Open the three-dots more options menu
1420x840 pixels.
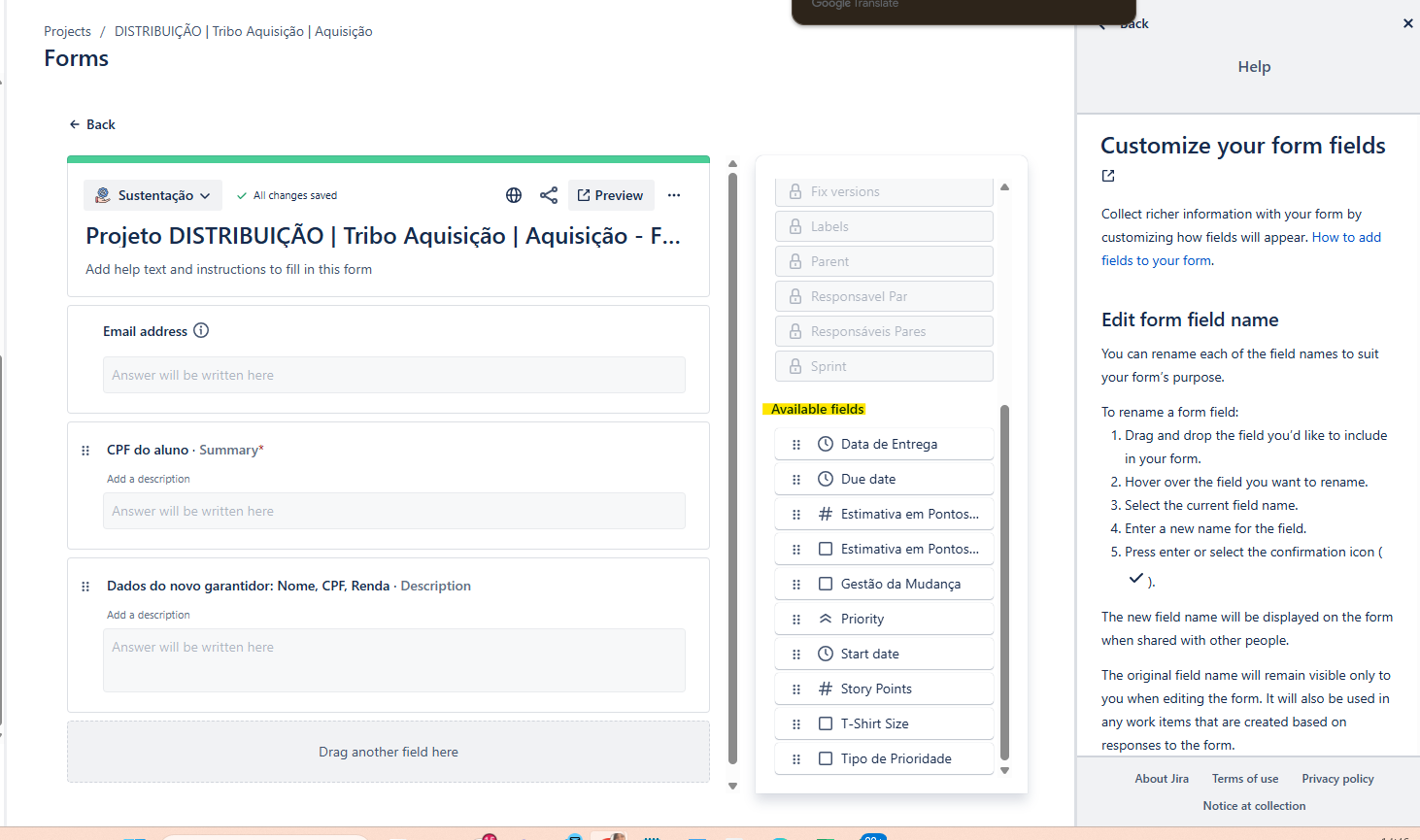click(x=674, y=195)
